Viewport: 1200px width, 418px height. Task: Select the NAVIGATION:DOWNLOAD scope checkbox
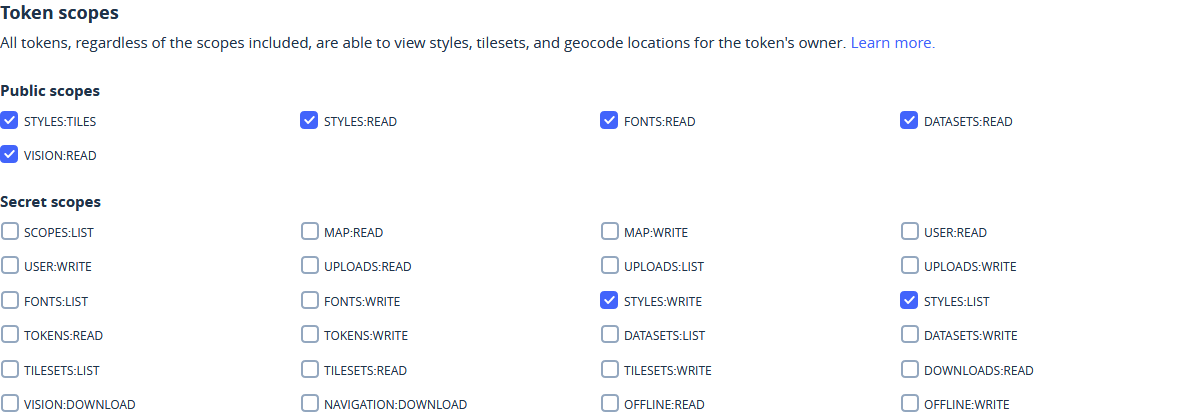[x=309, y=403]
